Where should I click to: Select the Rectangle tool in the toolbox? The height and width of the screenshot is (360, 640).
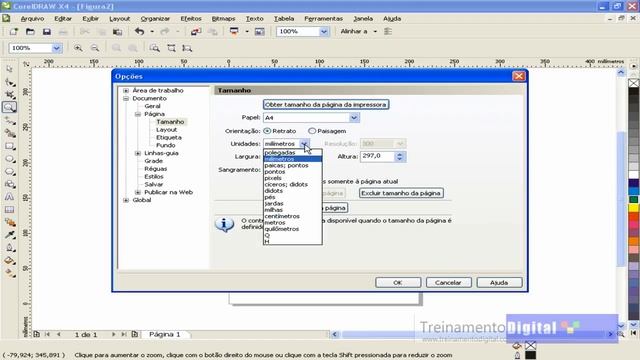[9, 146]
